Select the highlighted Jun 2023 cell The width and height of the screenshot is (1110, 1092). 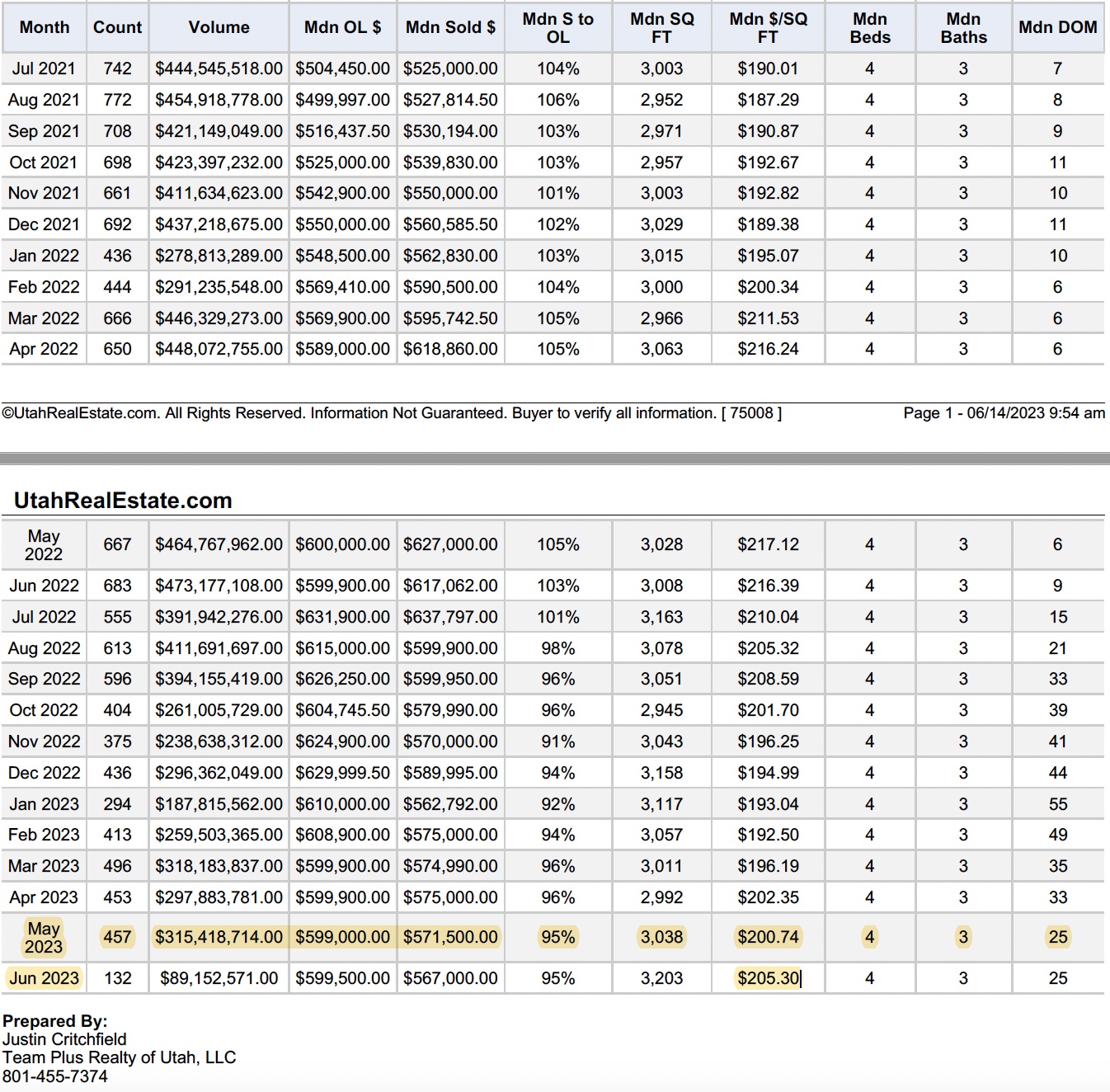coord(44,978)
